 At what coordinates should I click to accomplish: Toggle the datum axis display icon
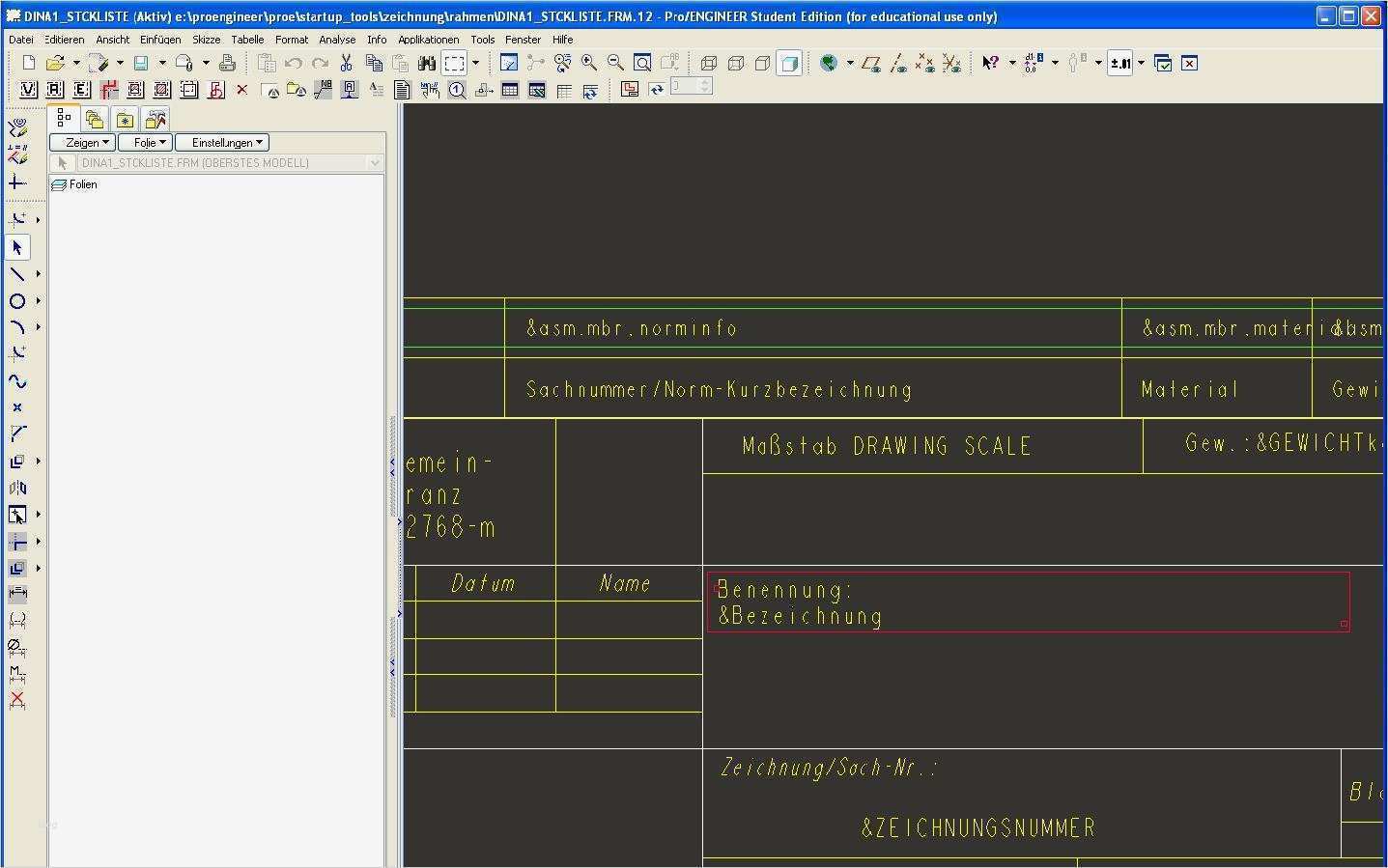[898, 63]
